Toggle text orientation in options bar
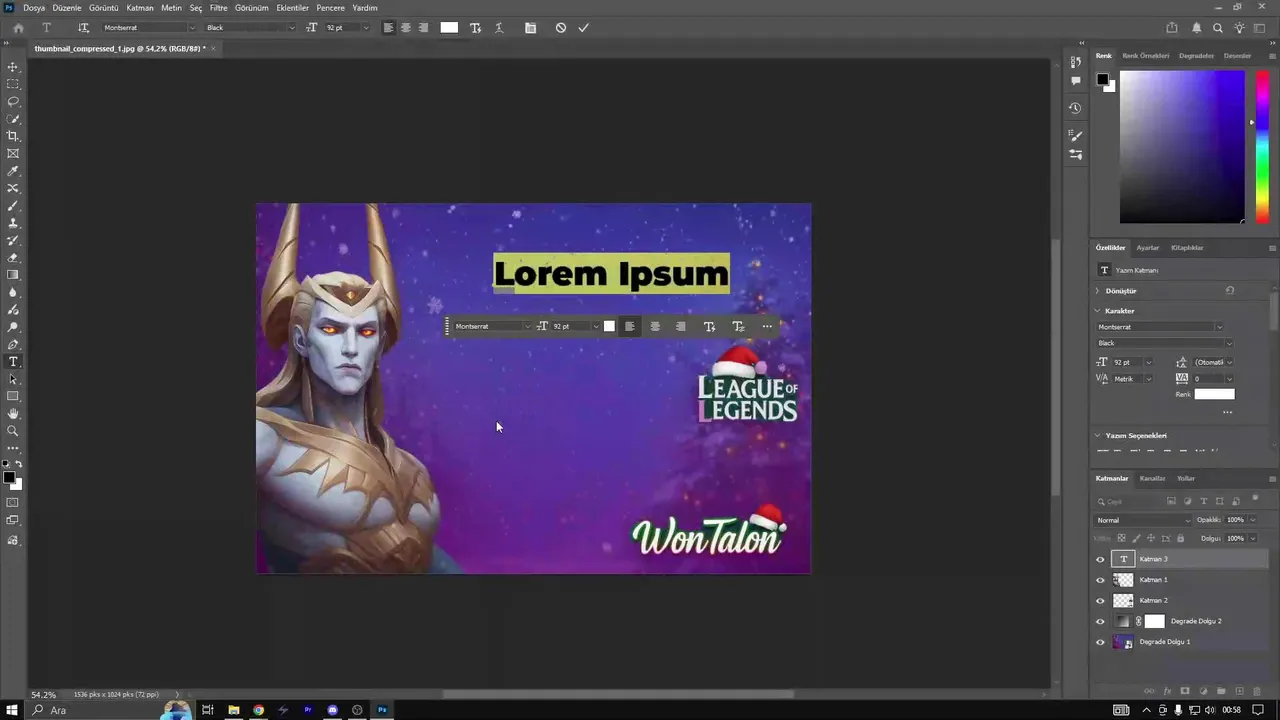This screenshot has width=1280, height=720. [83, 28]
